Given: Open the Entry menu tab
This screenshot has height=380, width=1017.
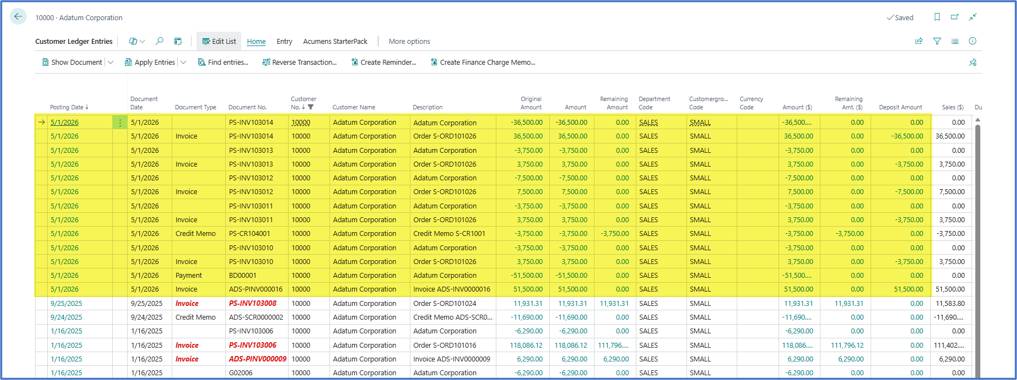Looking at the screenshot, I should [x=284, y=41].
